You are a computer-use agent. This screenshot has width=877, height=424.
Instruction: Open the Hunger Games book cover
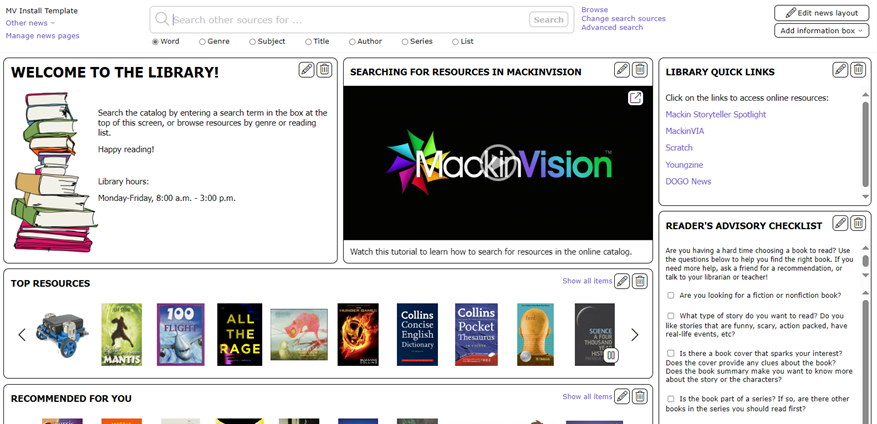tap(358, 335)
